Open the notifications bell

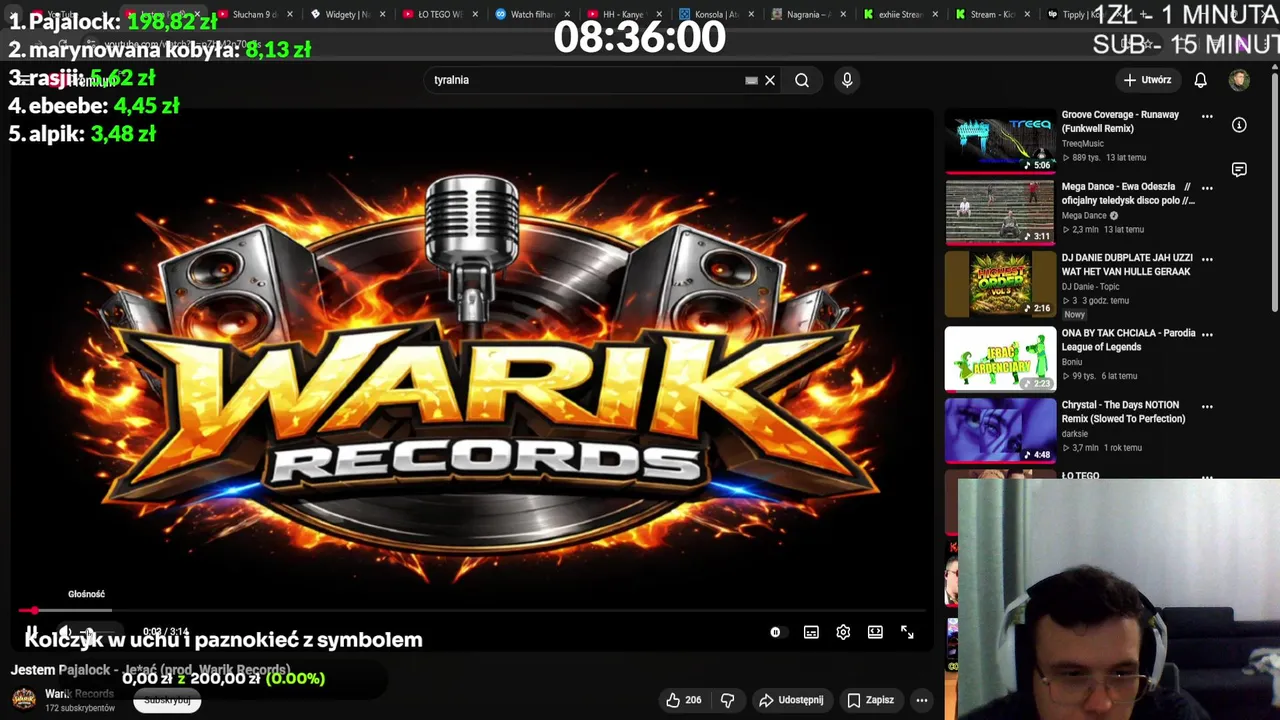point(1200,80)
